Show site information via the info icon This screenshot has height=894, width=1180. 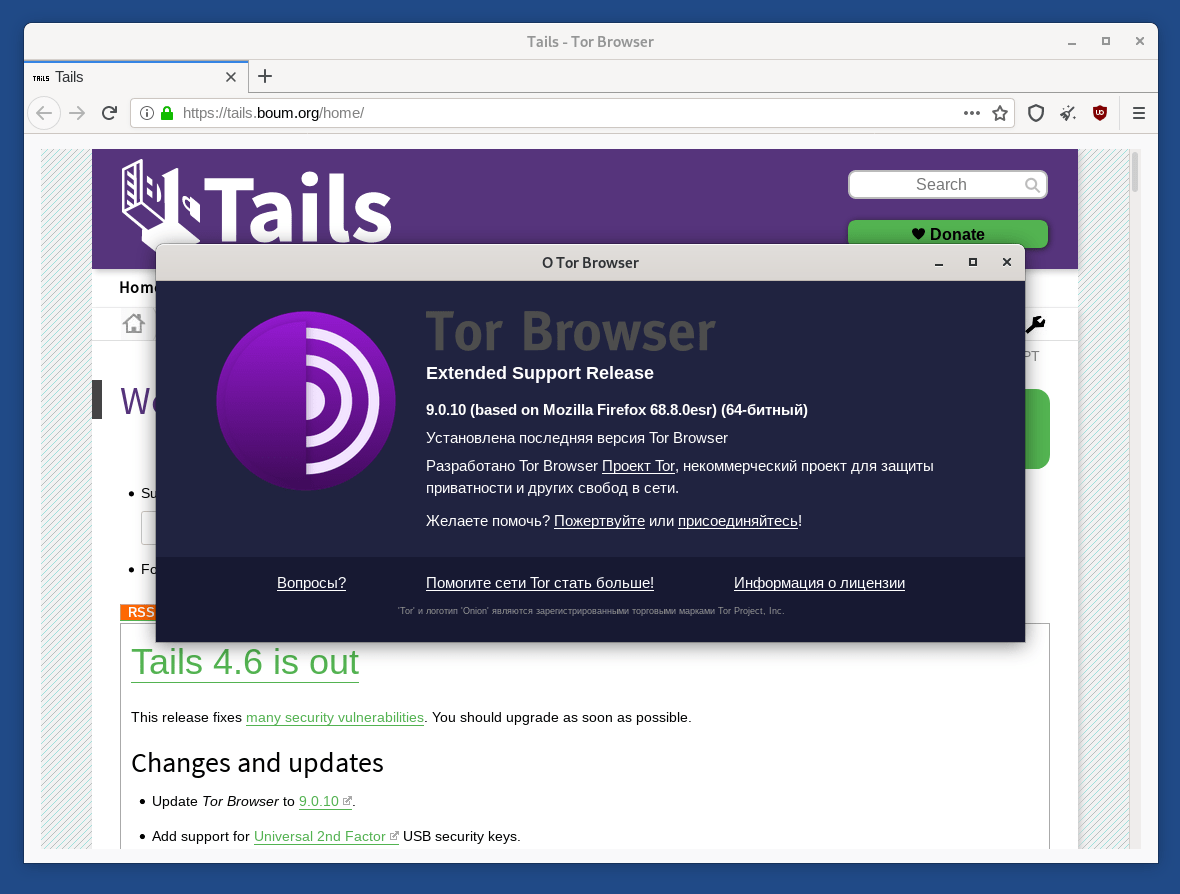pyautogui.click(x=147, y=114)
